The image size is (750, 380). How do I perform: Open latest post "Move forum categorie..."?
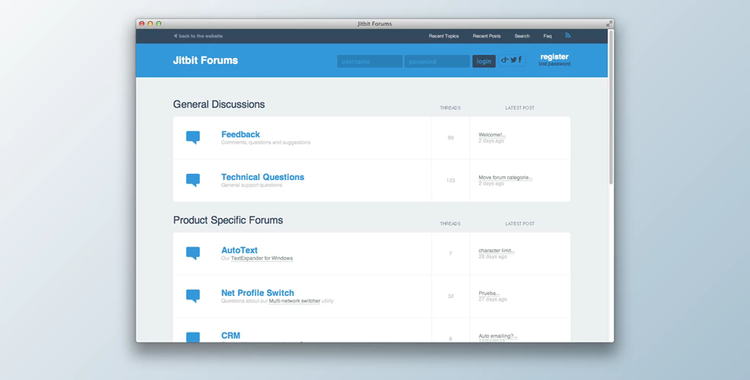(505, 178)
